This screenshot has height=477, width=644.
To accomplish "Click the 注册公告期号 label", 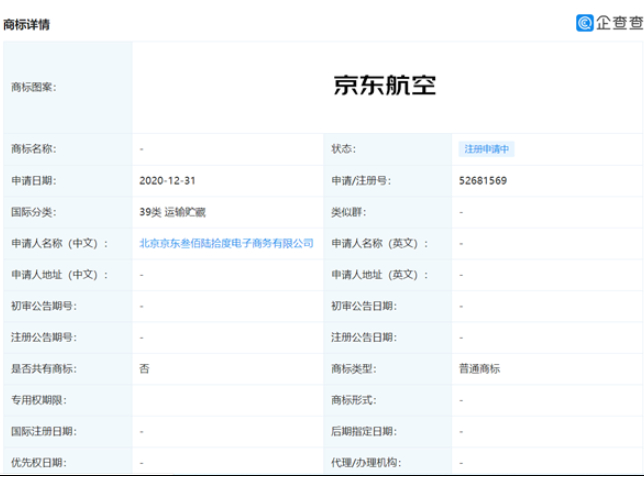I will [44, 337].
